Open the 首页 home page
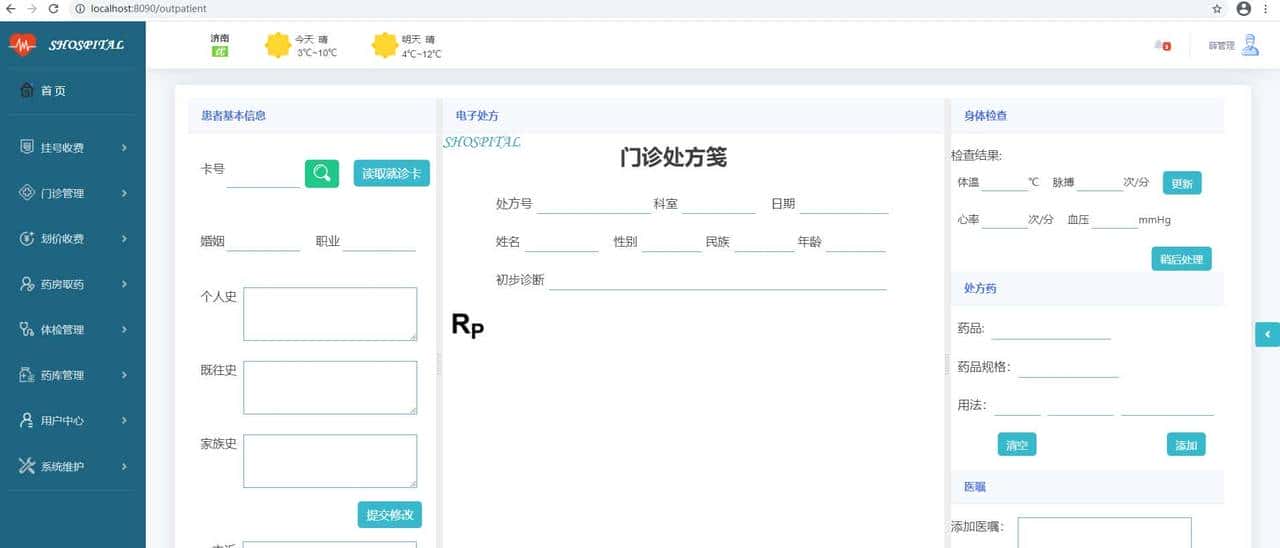 pos(43,91)
